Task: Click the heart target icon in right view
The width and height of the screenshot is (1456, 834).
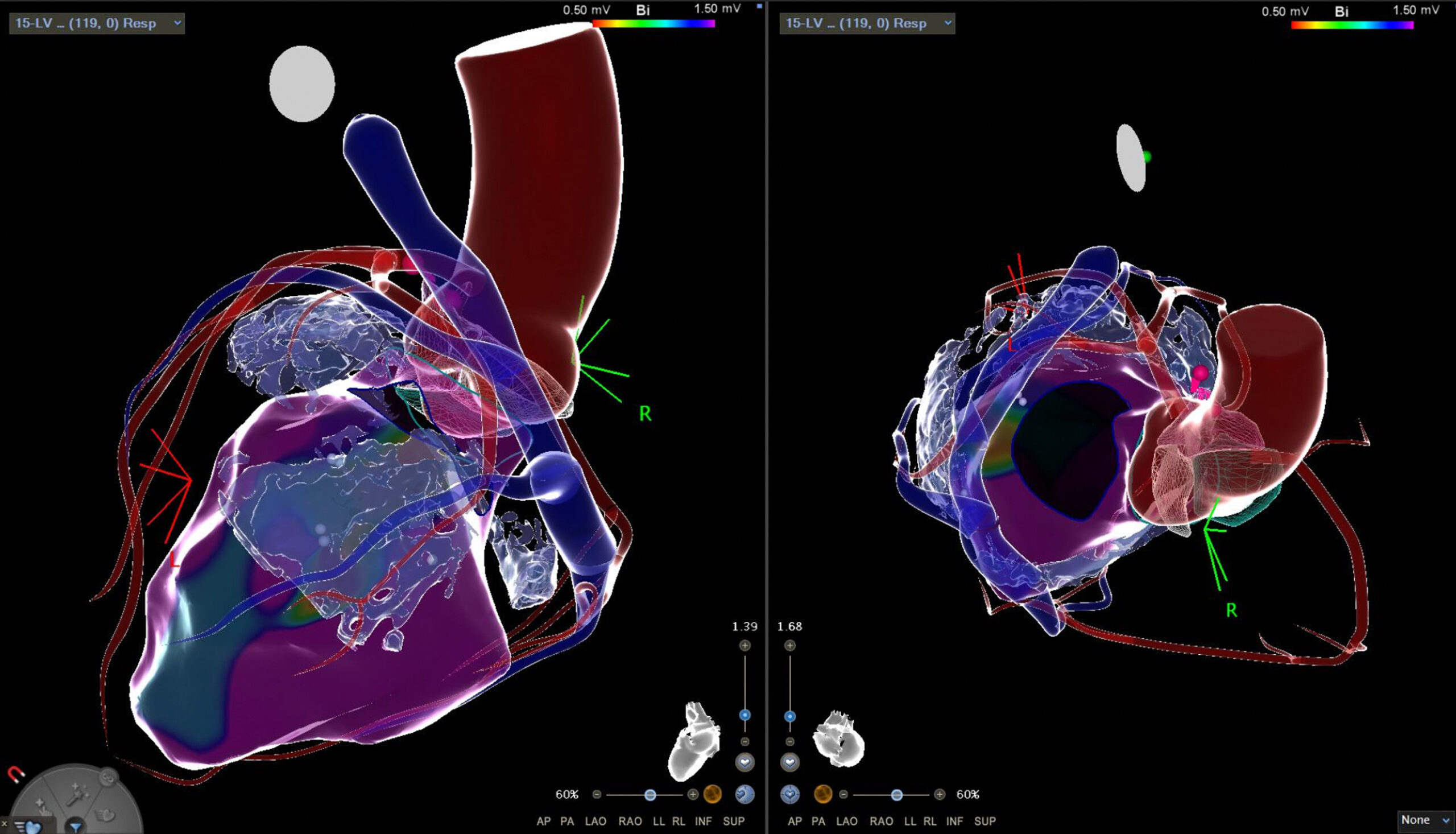Action: pos(790,794)
